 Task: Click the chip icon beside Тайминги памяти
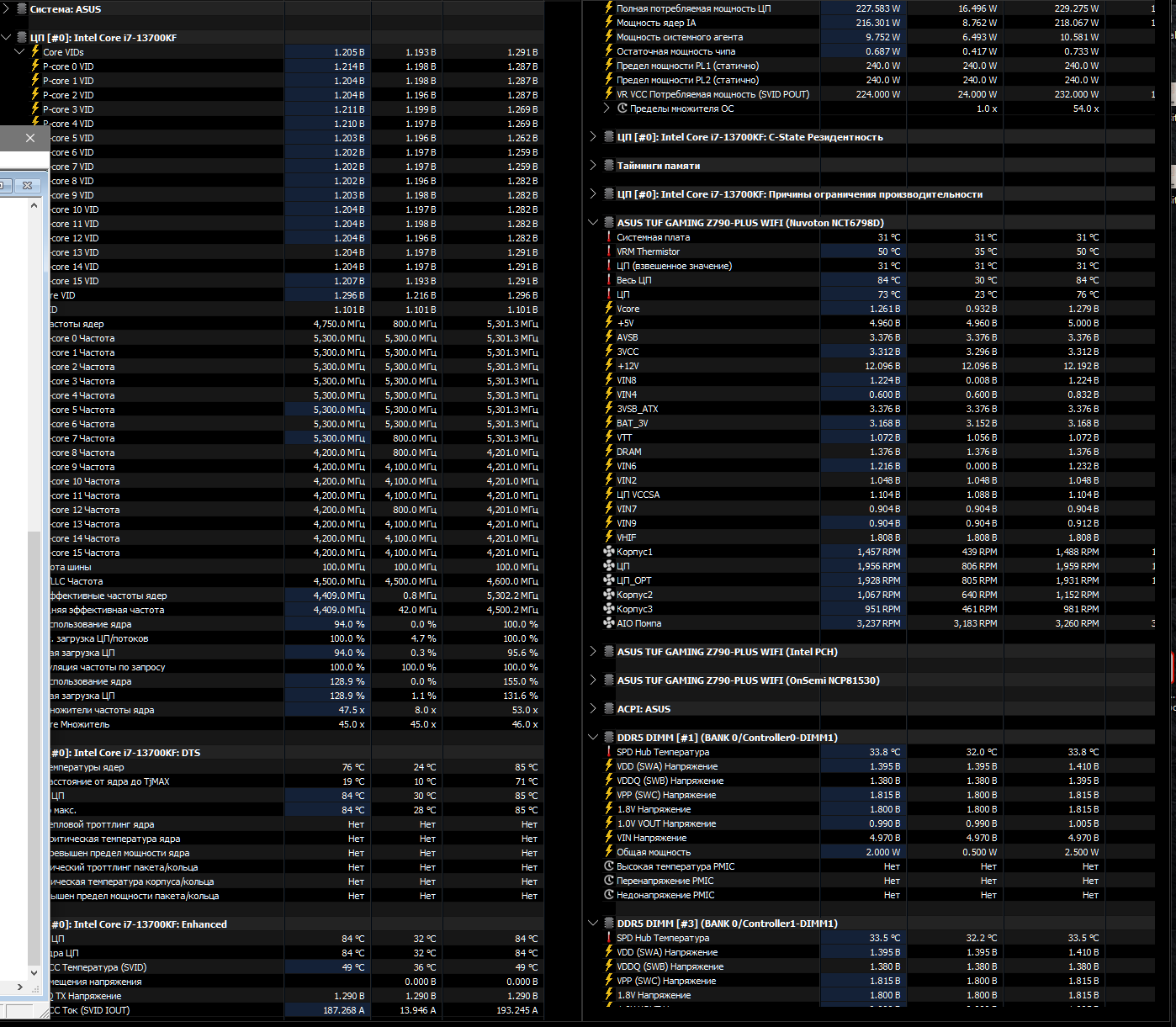pyautogui.click(x=609, y=165)
